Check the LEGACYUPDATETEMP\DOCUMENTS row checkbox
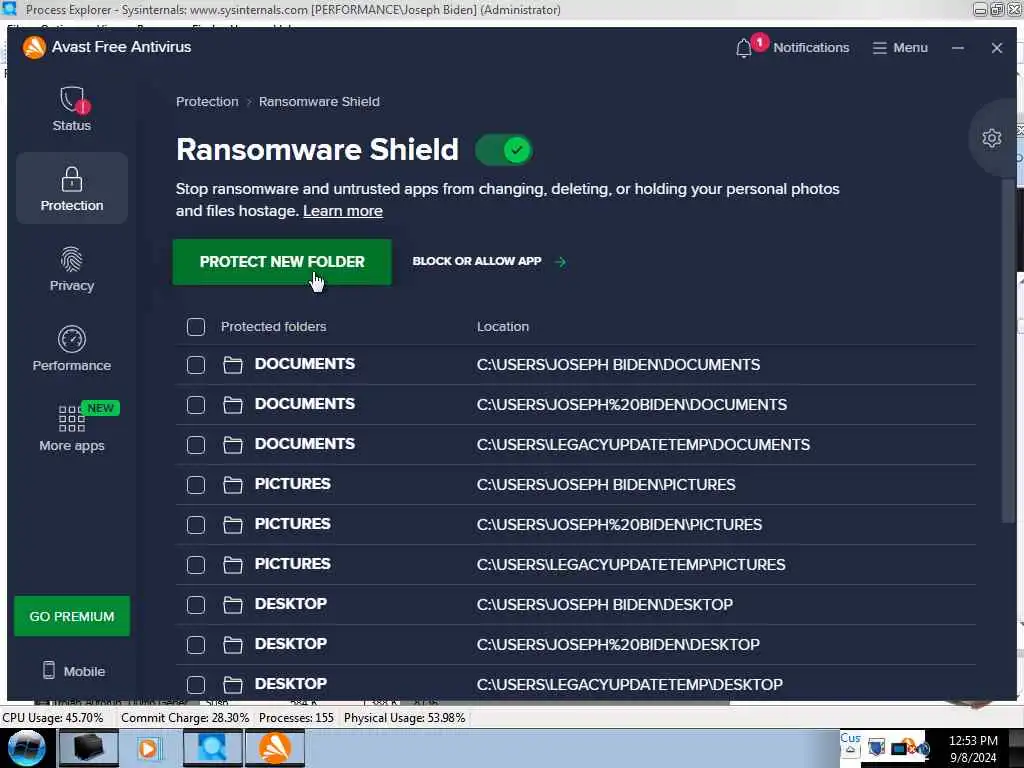 (196, 445)
